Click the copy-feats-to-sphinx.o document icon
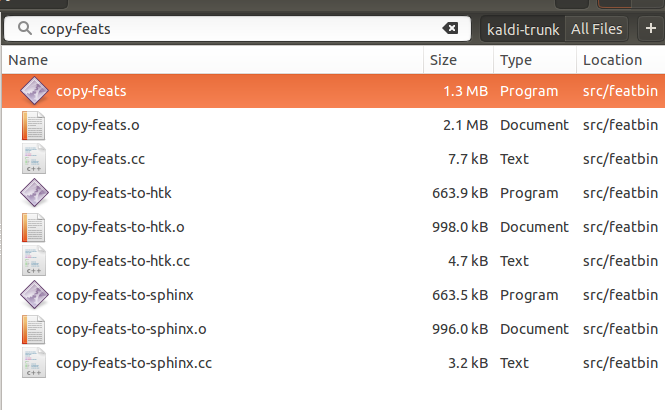This screenshot has height=410, width=665. tap(34, 329)
